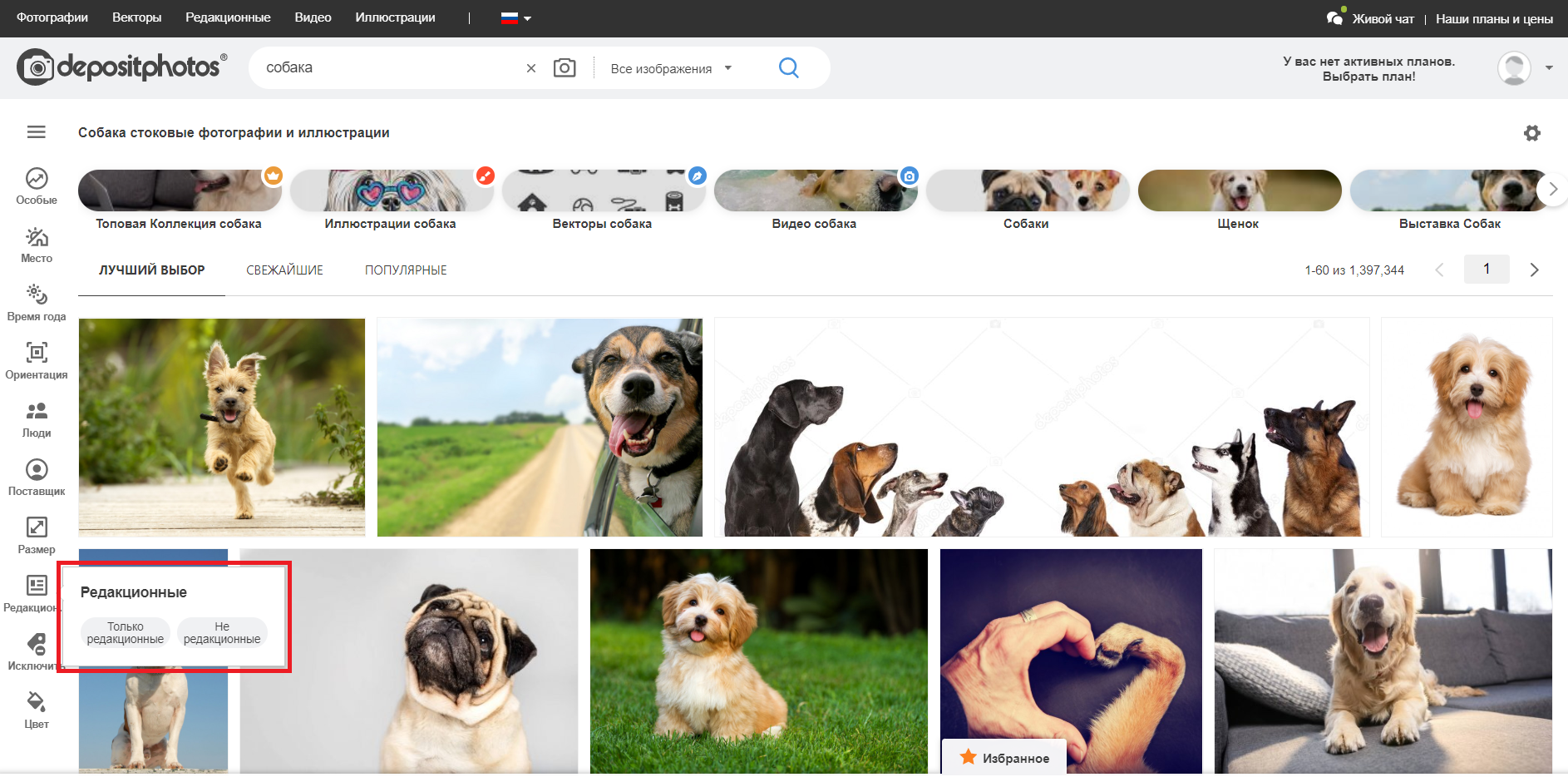Open the fluffy puppy on white photo

1467,428
